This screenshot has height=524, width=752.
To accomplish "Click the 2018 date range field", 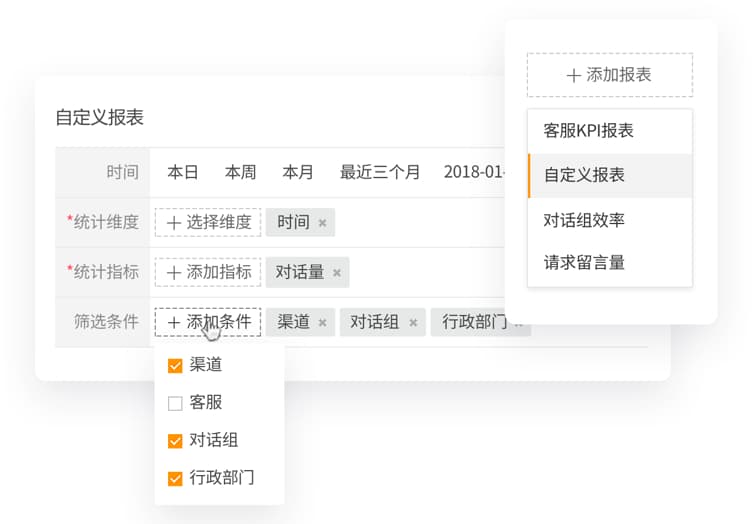I will 474,172.
